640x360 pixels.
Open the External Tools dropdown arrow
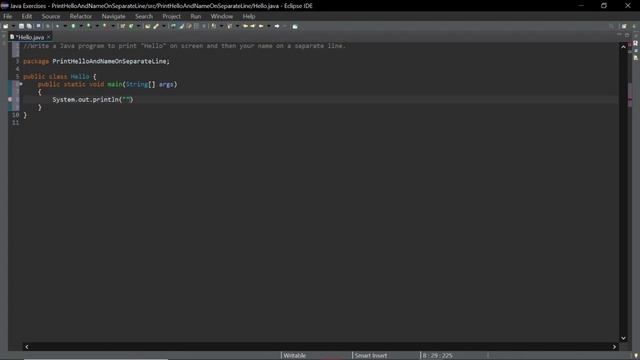pos(113,26)
